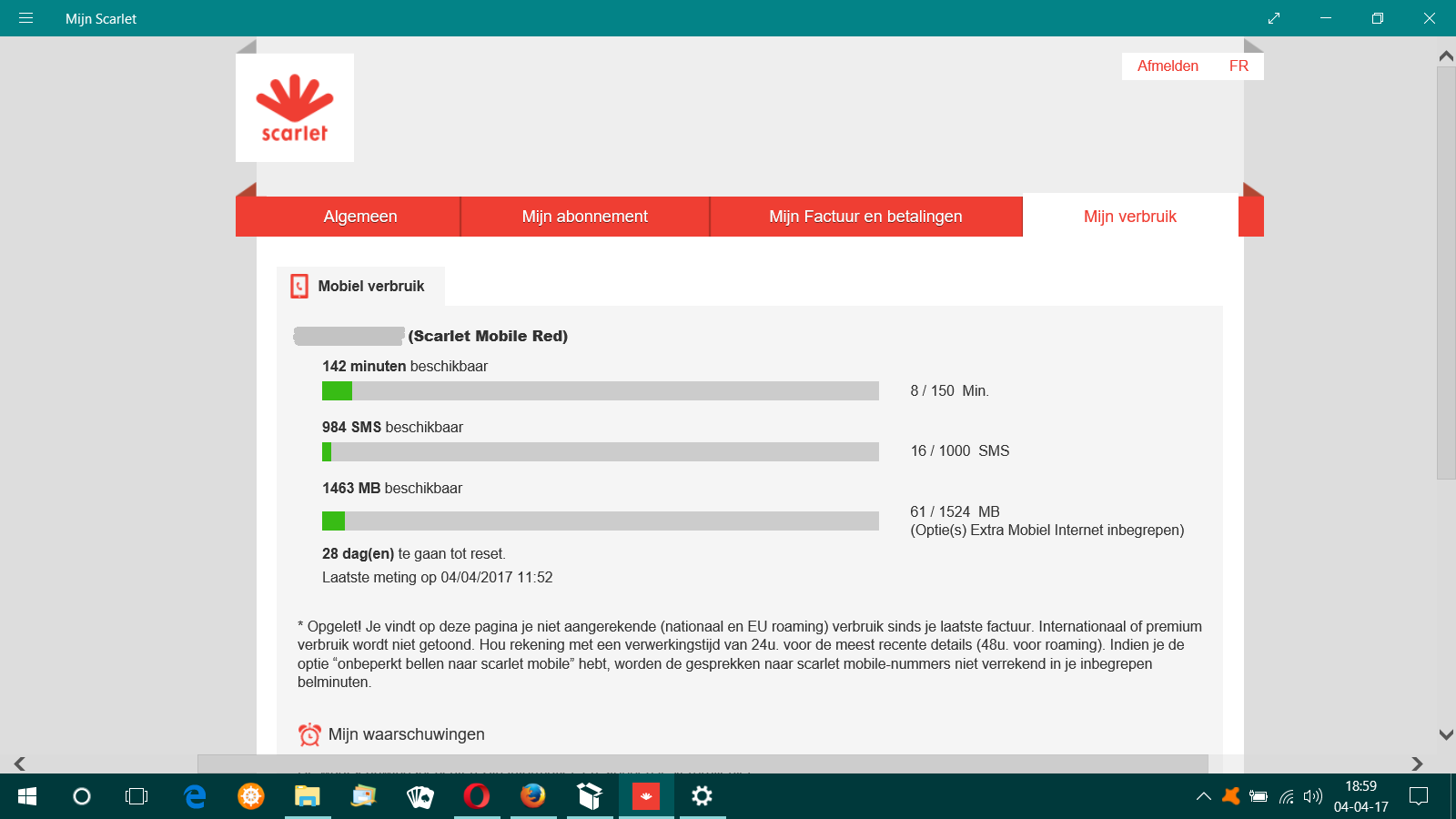Click the Opgelet disclaimer paragraph
This screenshot has height=819, width=1456.
point(750,654)
